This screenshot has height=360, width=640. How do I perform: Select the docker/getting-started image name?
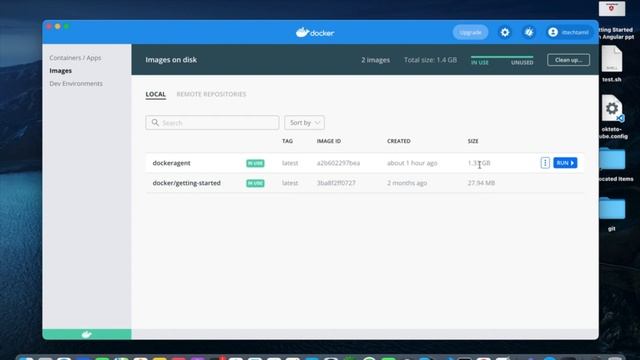click(x=187, y=183)
